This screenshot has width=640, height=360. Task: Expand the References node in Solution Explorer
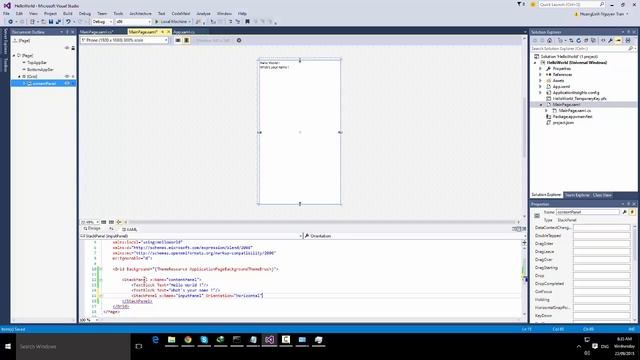[x=540, y=75]
